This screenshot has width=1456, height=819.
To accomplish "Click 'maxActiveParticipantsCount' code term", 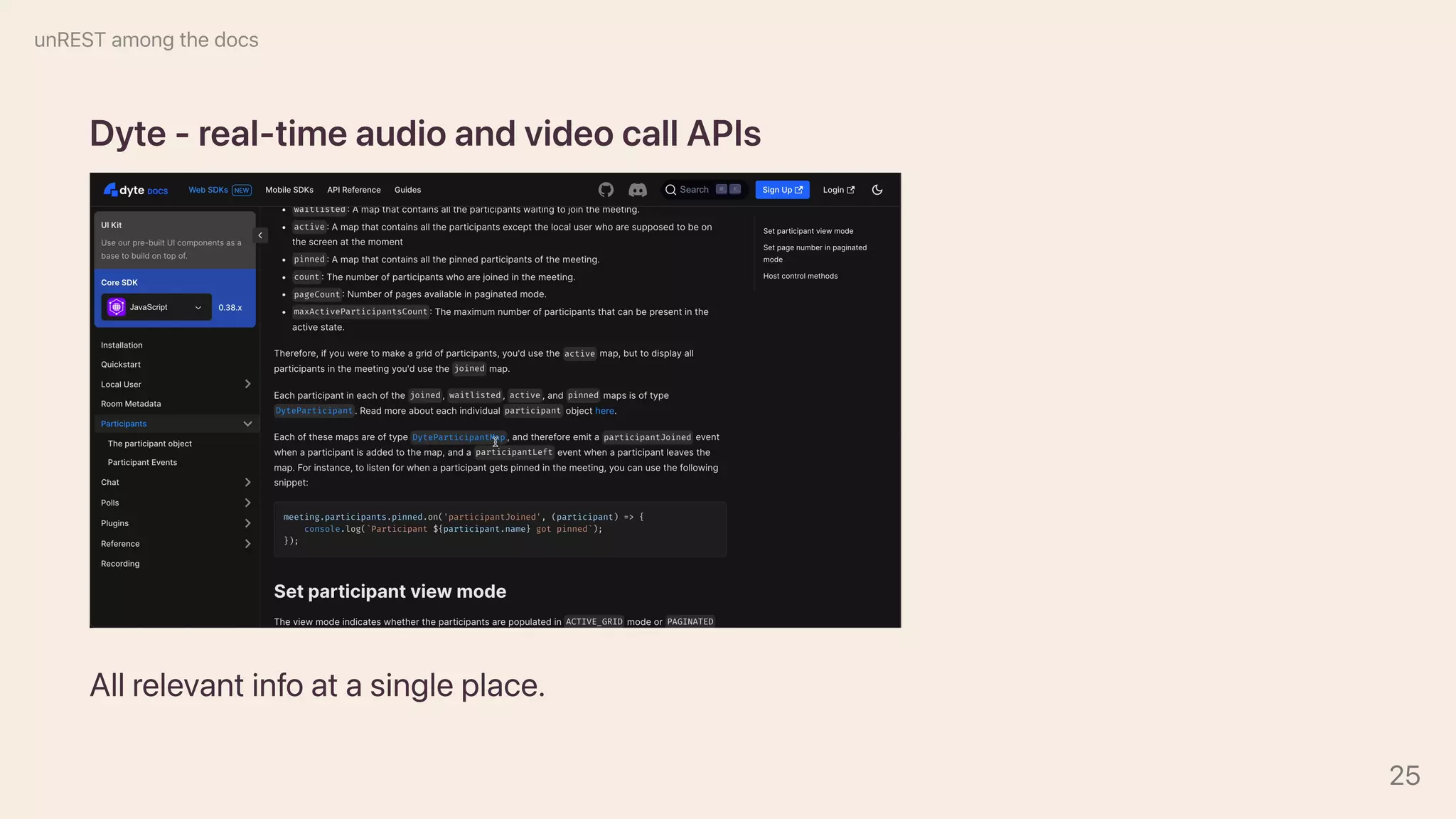I will [360, 312].
